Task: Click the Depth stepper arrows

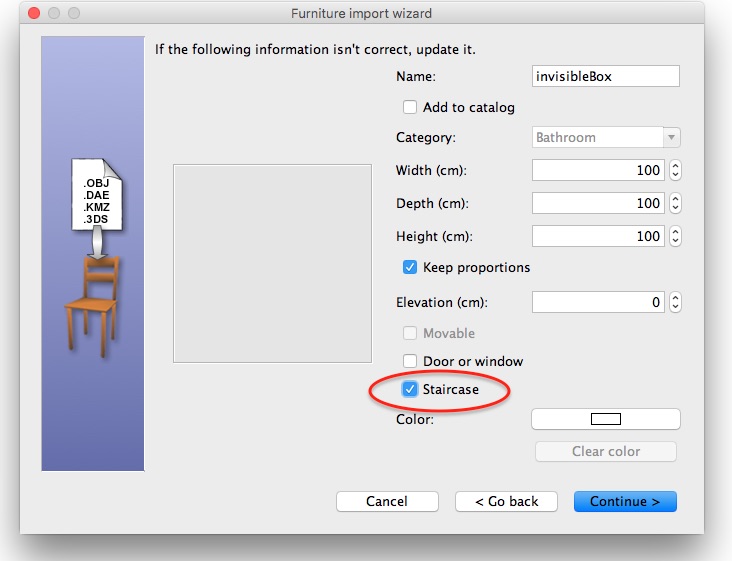Action: [675, 204]
